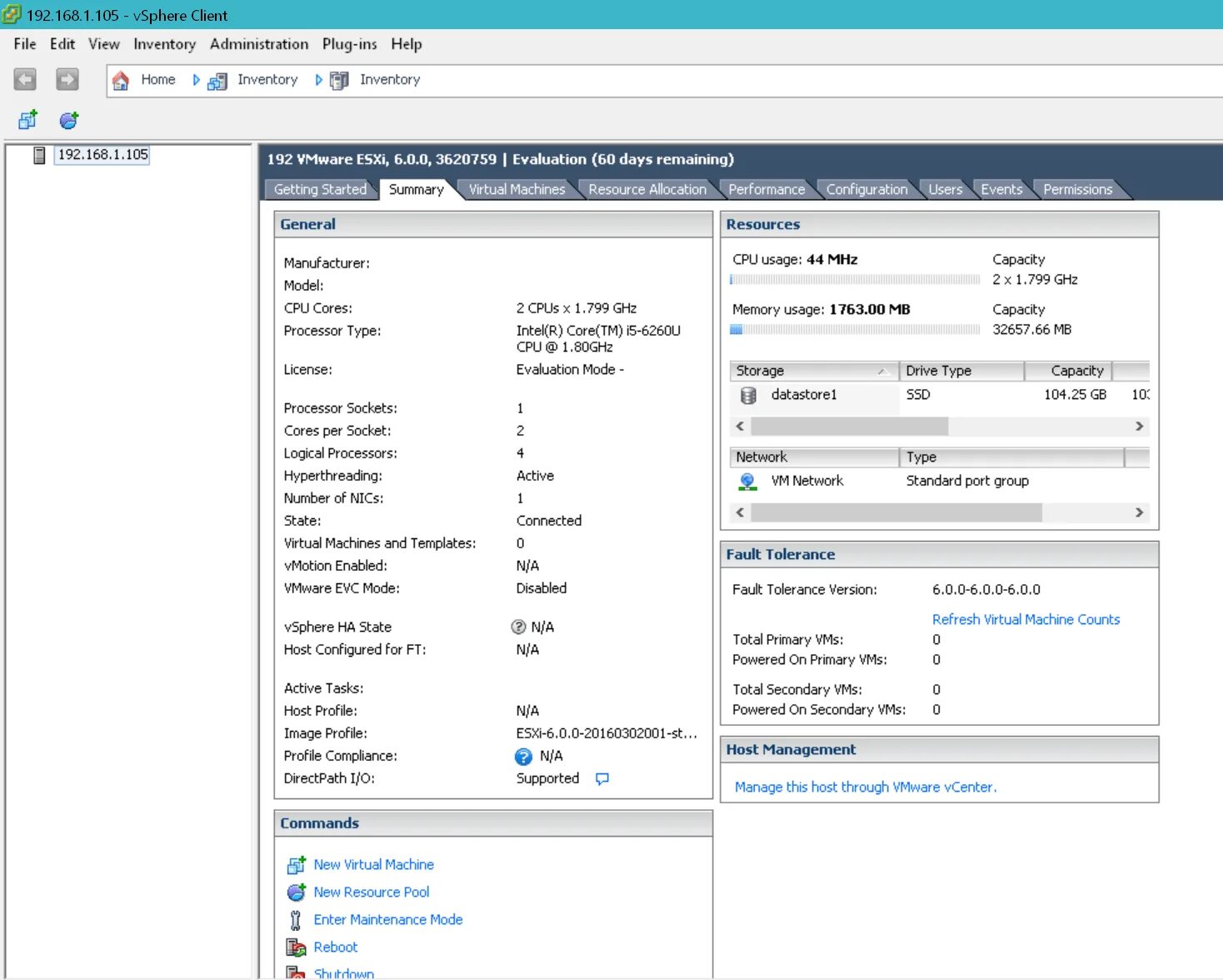Switch to the Events tab
The image size is (1223, 980).
(x=1001, y=190)
